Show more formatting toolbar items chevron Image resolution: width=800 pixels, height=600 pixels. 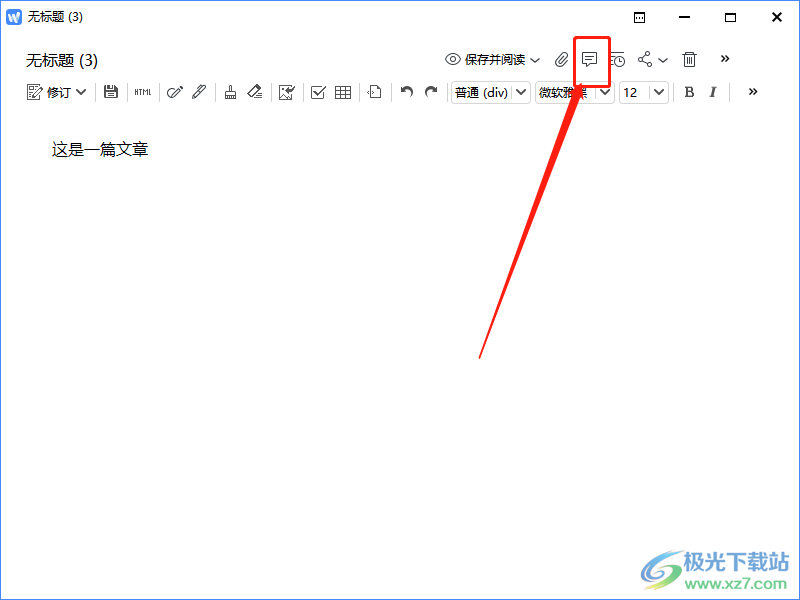(753, 92)
